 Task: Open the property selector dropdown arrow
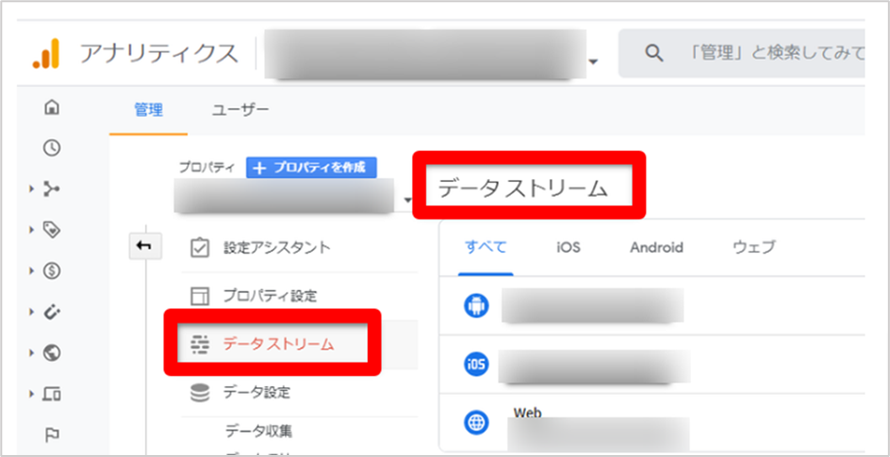click(407, 200)
